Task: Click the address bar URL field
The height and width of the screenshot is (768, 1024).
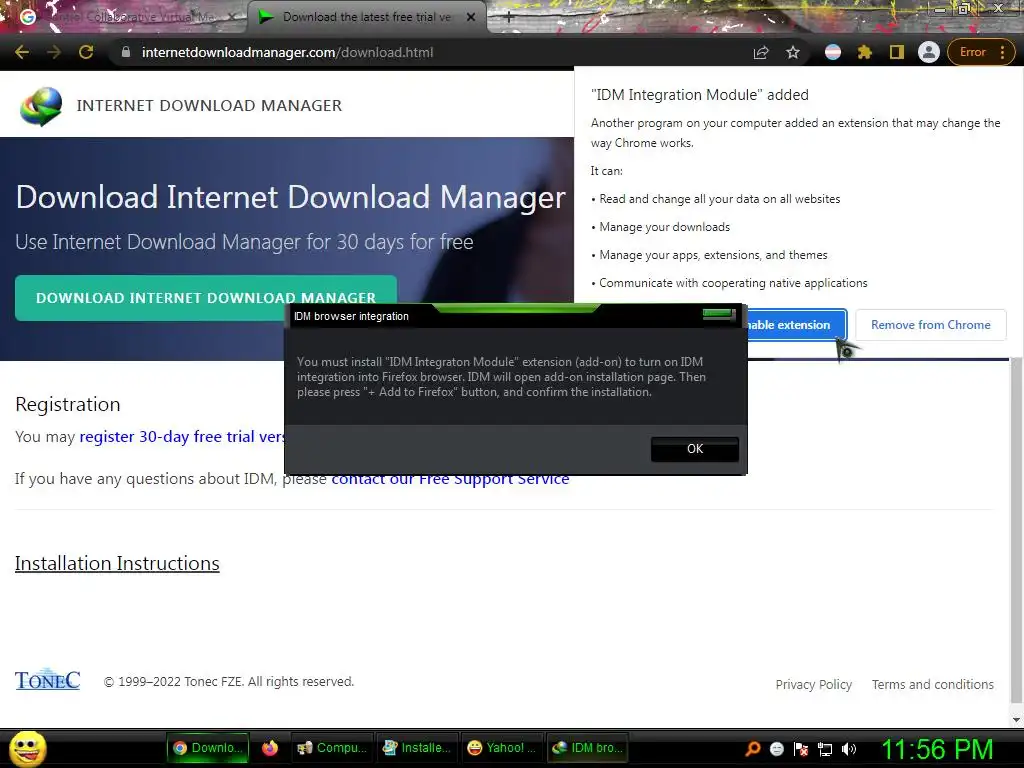Action: coord(431,52)
